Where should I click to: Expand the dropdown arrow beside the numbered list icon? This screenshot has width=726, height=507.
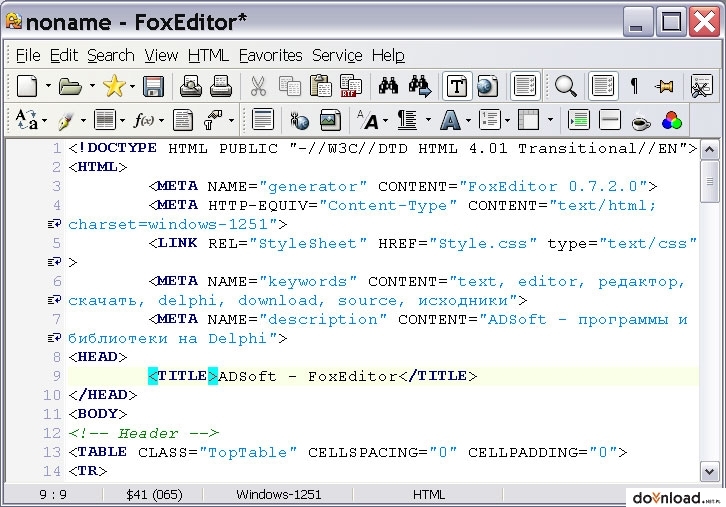click(x=507, y=121)
